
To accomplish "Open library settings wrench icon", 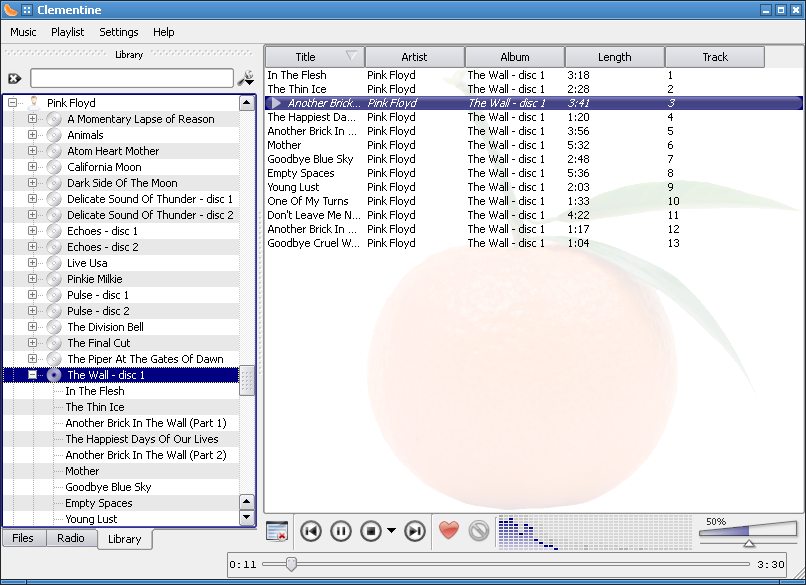I will [x=246, y=78].
